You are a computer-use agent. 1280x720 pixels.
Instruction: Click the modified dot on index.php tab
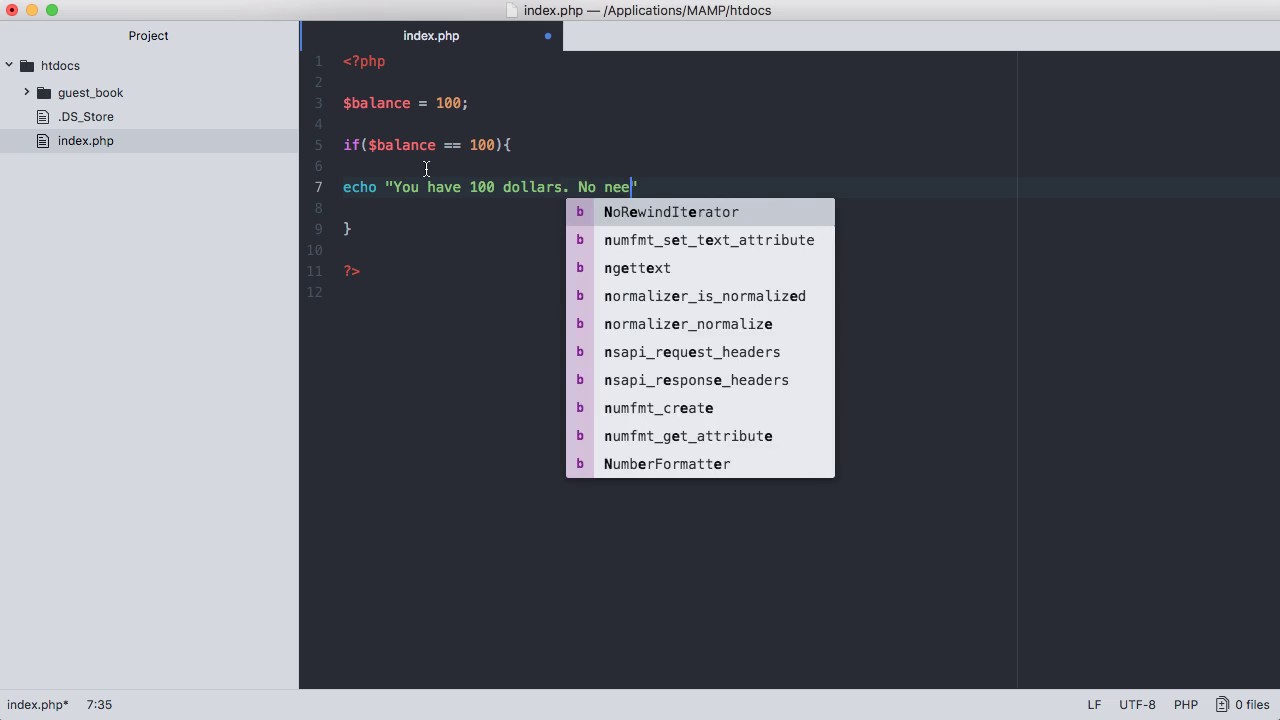pyautogui.click(x=548, y=36)
